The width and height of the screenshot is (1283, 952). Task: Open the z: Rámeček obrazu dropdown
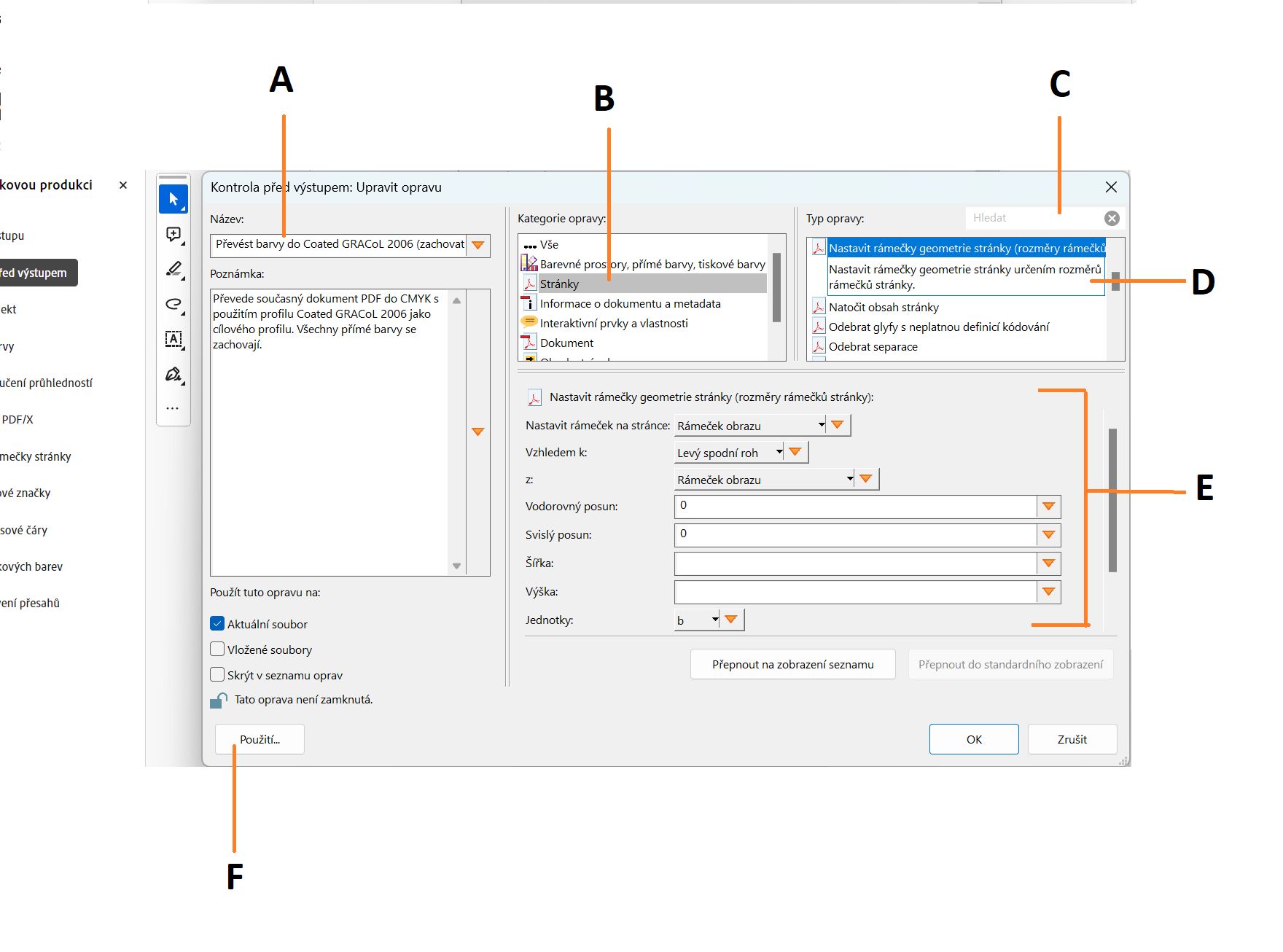point(765,480)
